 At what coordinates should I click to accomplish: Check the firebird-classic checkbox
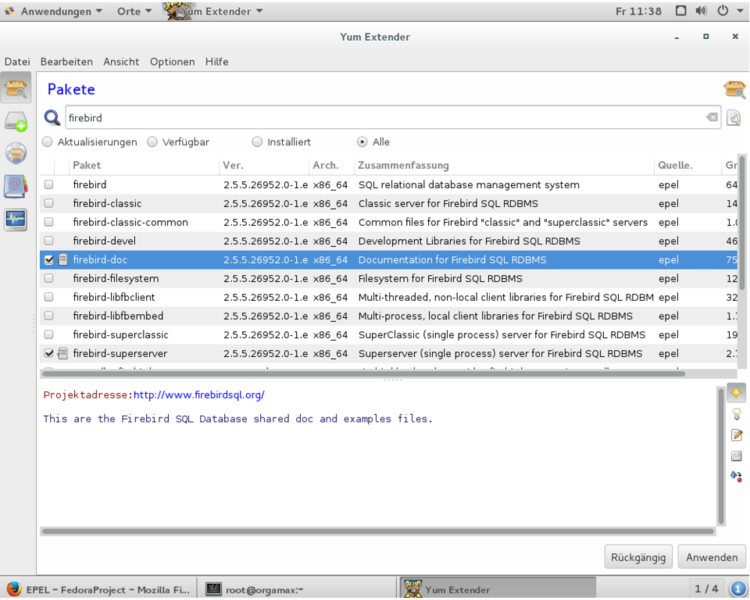click(x=49, y=203)
